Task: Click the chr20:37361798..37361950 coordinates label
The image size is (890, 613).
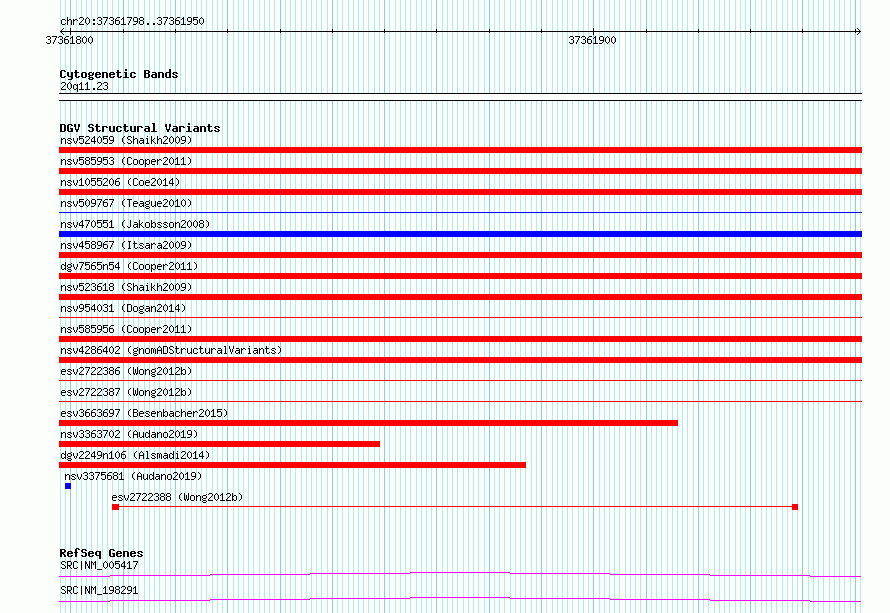Action: point(132,21)
